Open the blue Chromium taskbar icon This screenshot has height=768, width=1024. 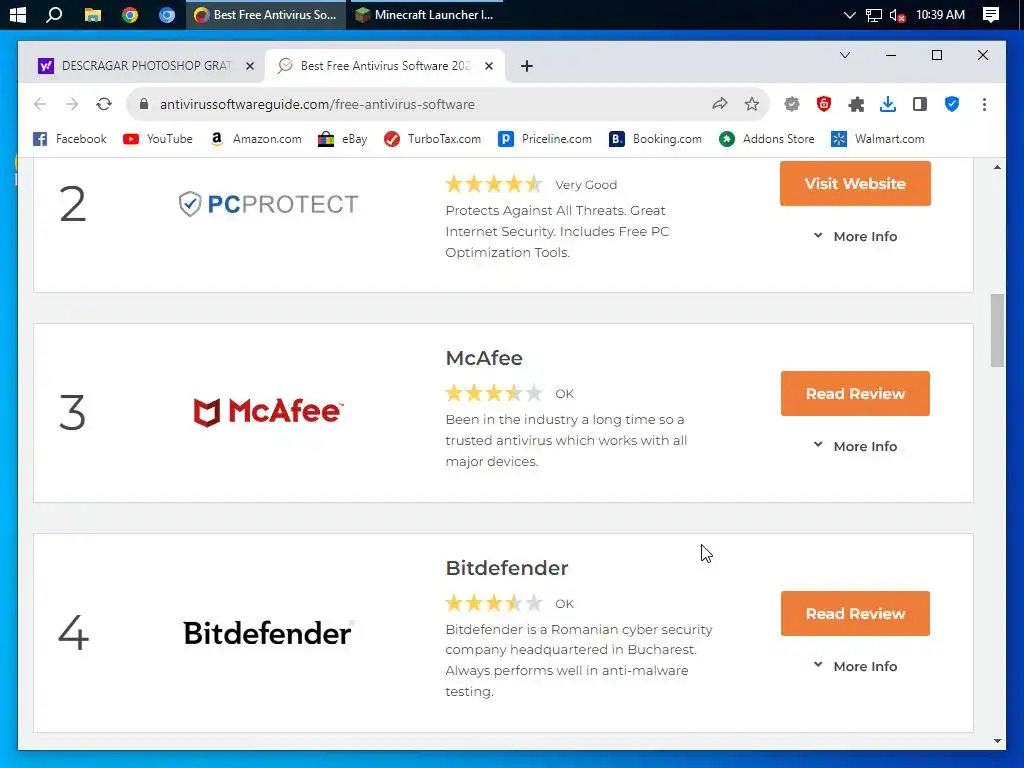click(x=167, y=14)
